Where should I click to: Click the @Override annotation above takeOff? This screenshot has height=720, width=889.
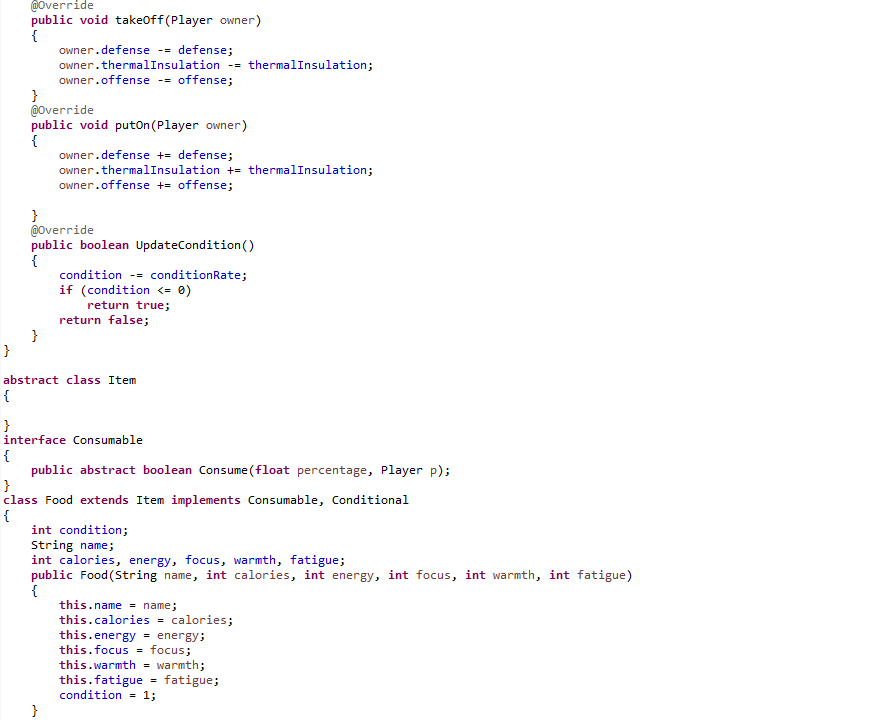62,5
